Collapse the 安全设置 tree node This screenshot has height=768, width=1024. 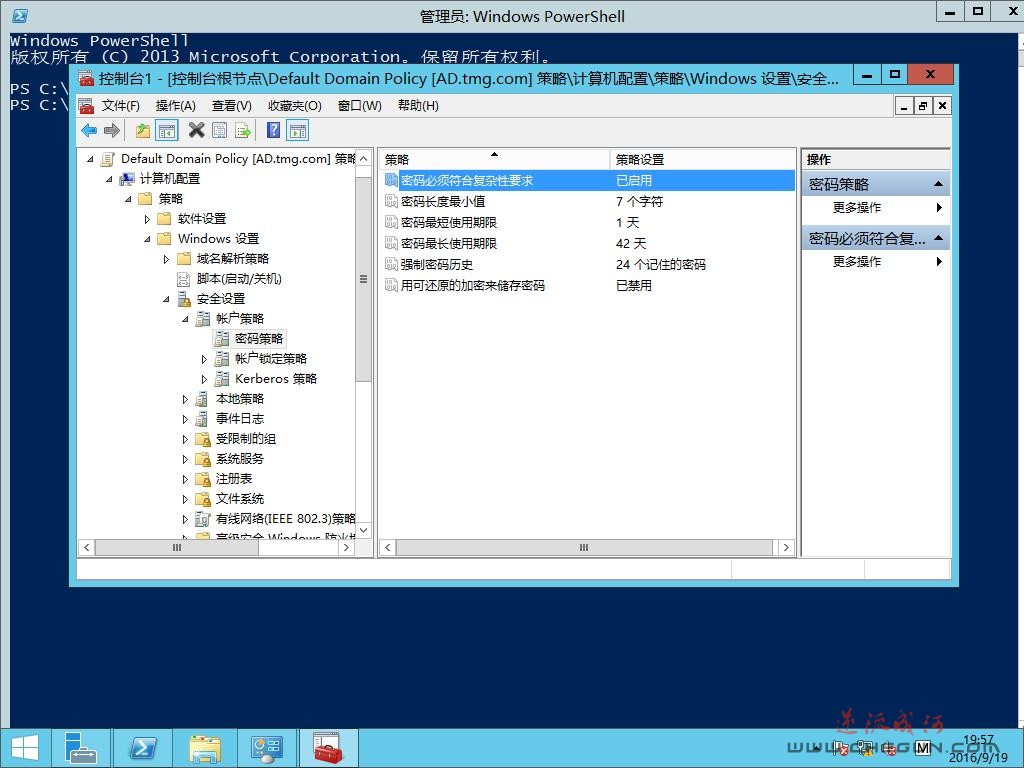click(x=166, y=299)
